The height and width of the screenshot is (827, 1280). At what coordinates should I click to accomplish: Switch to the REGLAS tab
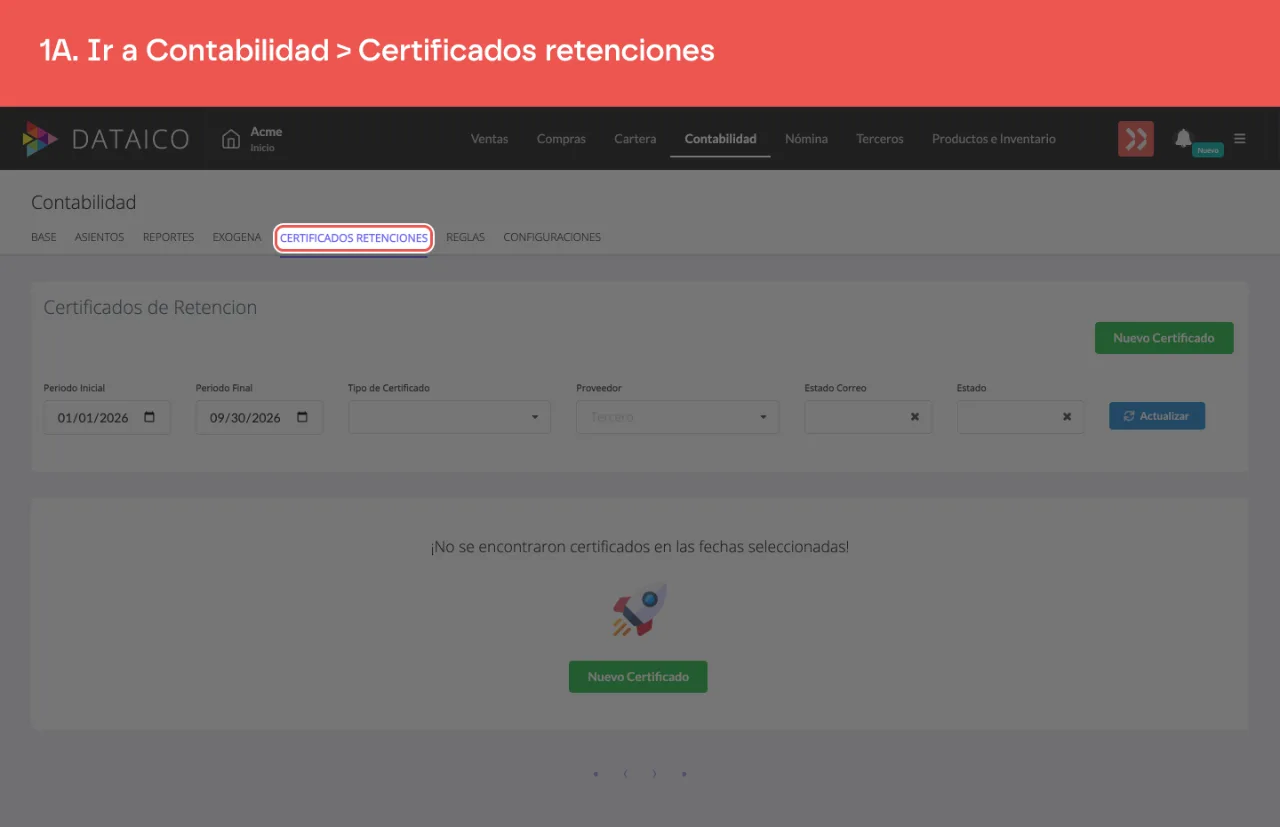point(465,238)
